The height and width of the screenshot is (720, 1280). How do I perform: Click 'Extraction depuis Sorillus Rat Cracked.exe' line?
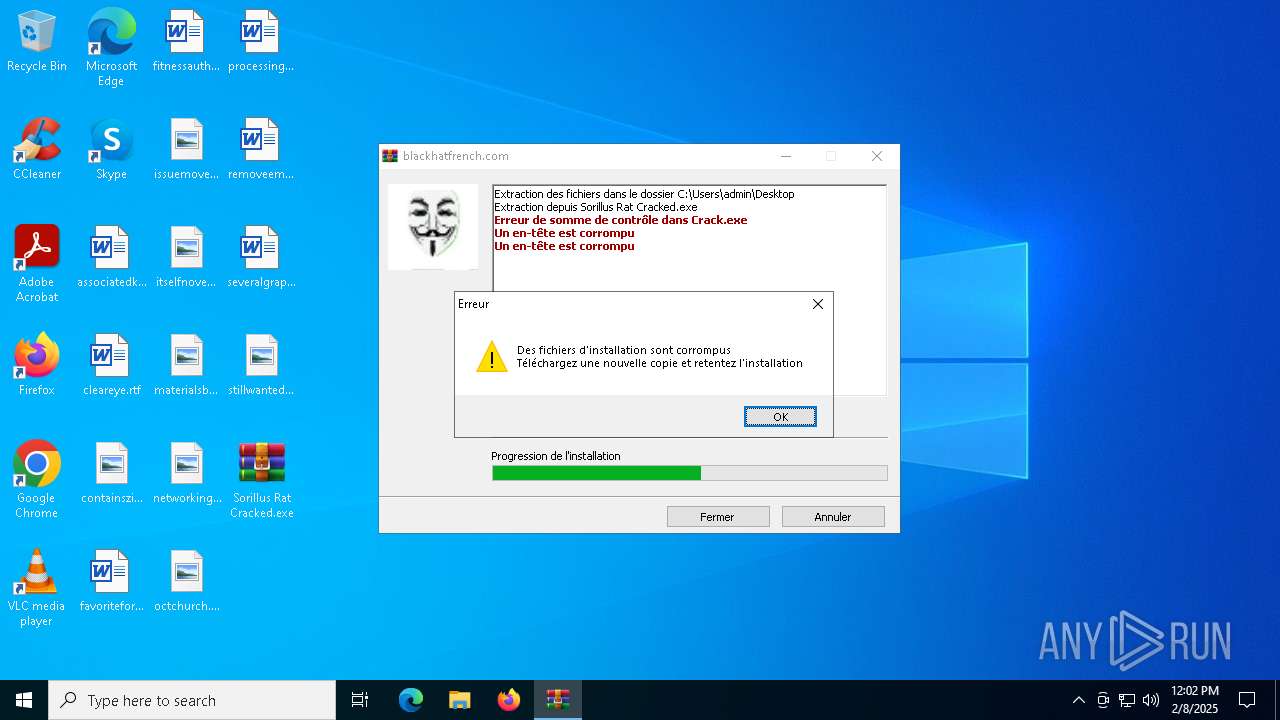tap(596, 207)
